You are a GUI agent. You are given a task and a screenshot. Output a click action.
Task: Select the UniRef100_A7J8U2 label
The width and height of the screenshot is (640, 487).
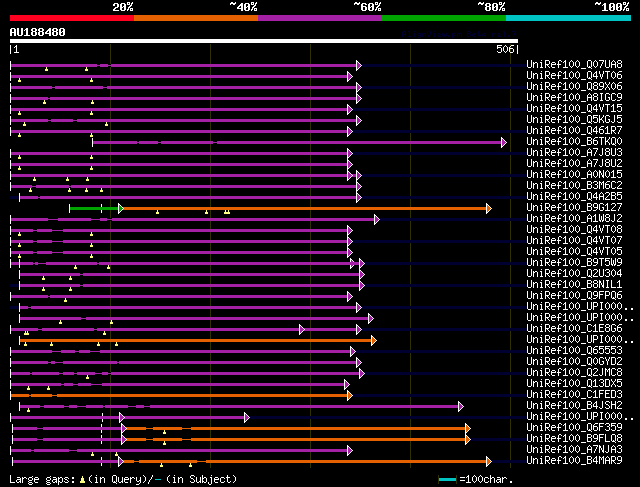coord(574,164)
